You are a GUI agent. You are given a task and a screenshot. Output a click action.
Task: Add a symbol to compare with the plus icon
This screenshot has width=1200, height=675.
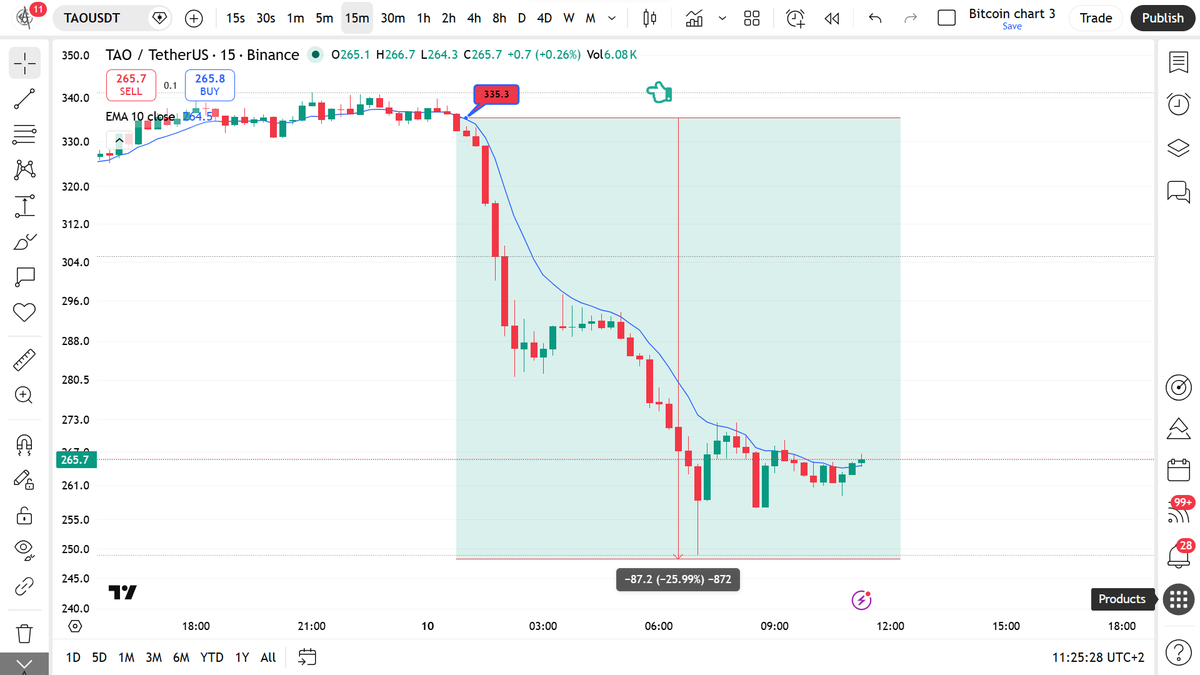pos(194,18)
